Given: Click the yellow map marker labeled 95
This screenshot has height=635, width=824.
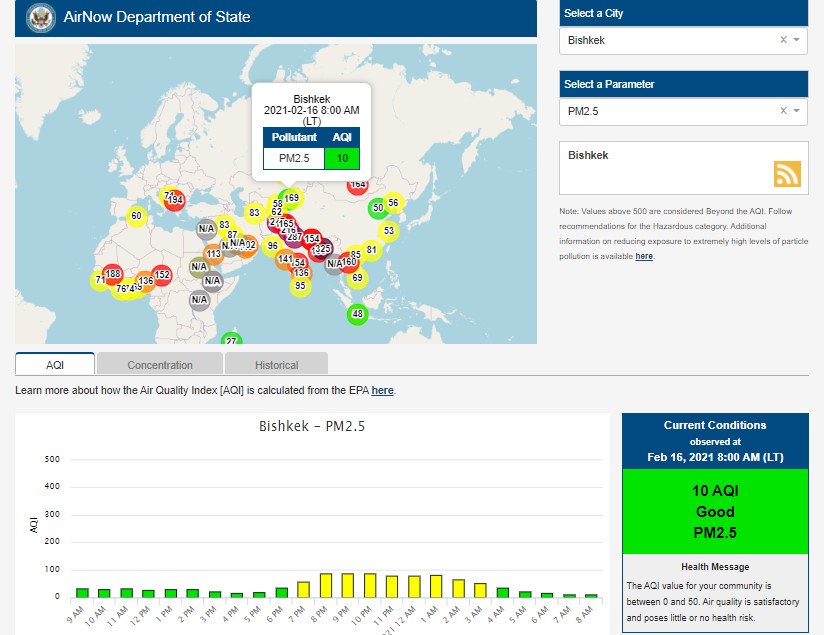Looking at the screenshot, I should coord(300,286).
